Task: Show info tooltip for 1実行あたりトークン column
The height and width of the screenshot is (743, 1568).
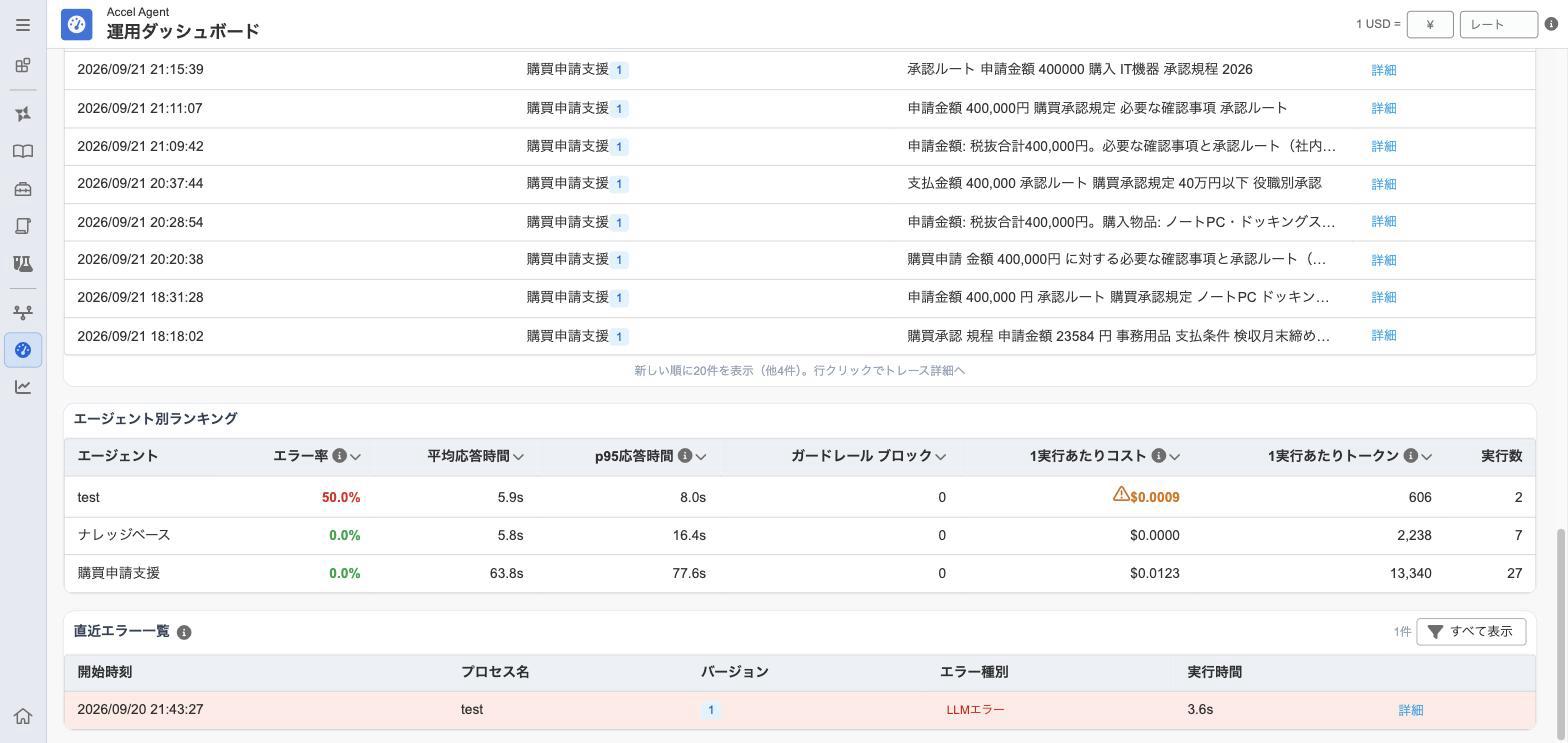Action: click(x=1410, y=456)
